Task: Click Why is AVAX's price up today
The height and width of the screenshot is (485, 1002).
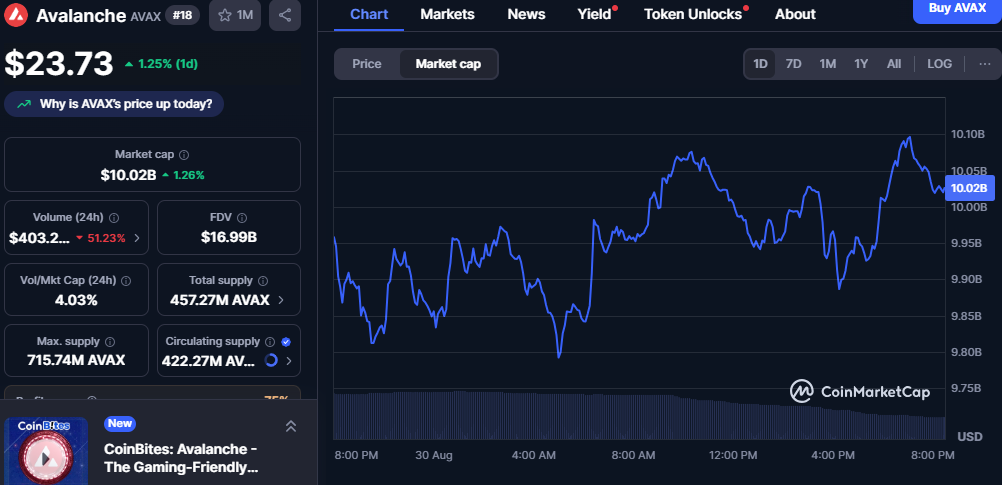Action: [x=114, y=104]
